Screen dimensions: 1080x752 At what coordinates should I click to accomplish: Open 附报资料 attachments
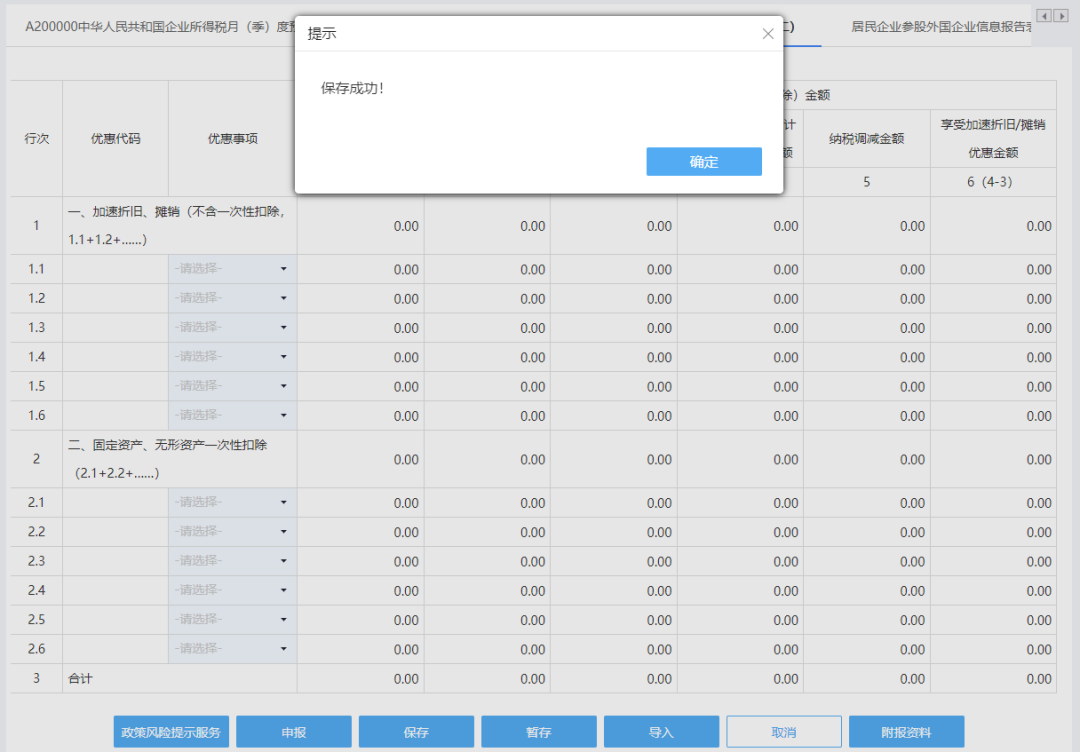tap(906, 732)
